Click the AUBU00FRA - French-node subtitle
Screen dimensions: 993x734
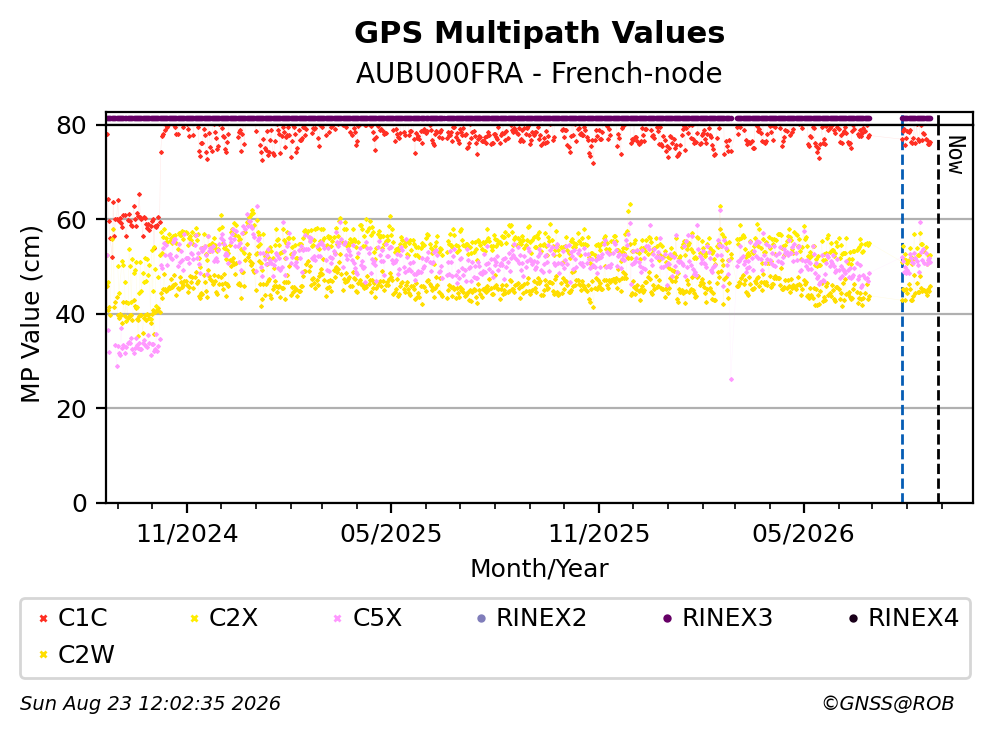pos(539,73)
